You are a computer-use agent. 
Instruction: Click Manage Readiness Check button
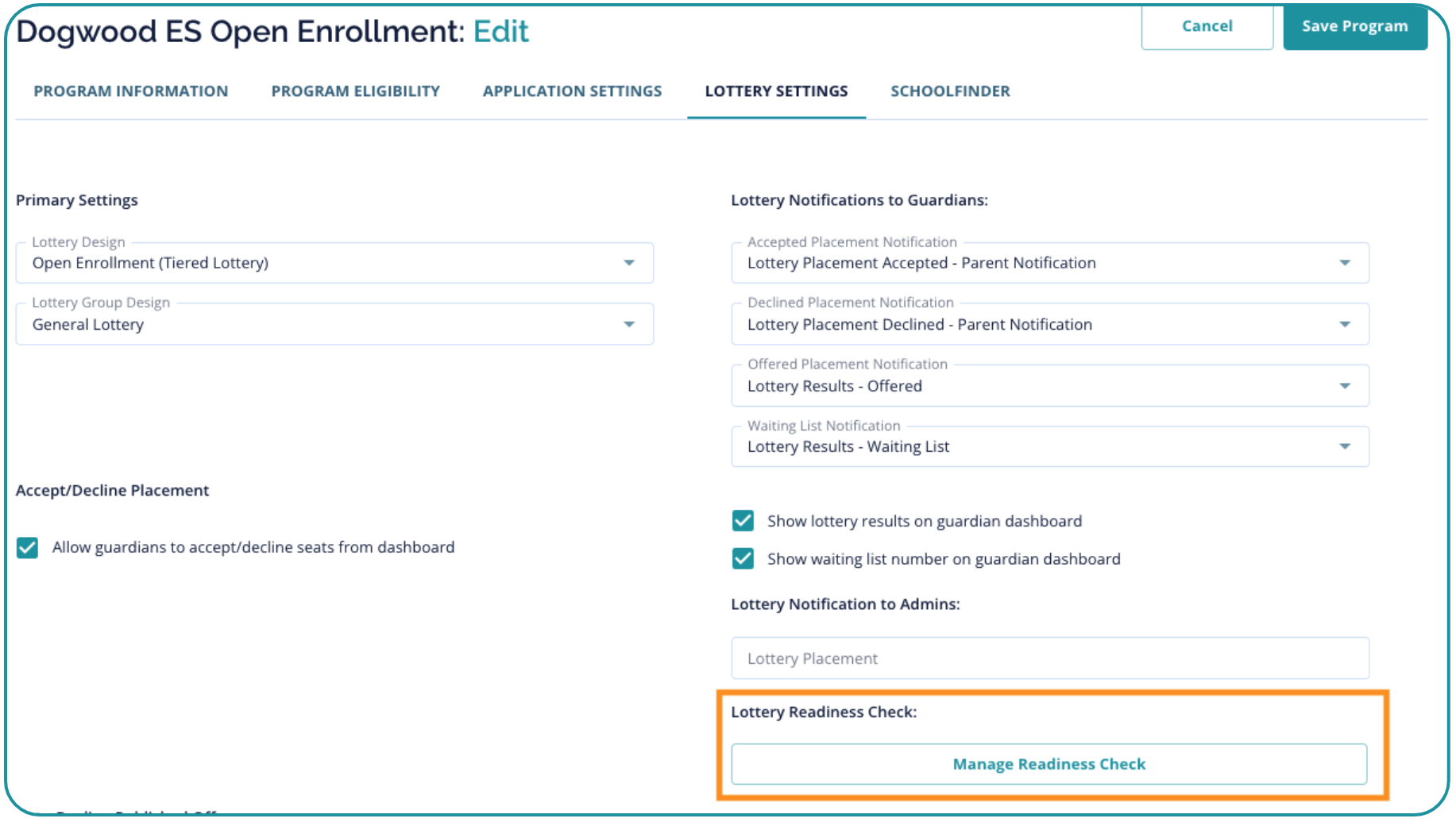[x=1049, y=764]
